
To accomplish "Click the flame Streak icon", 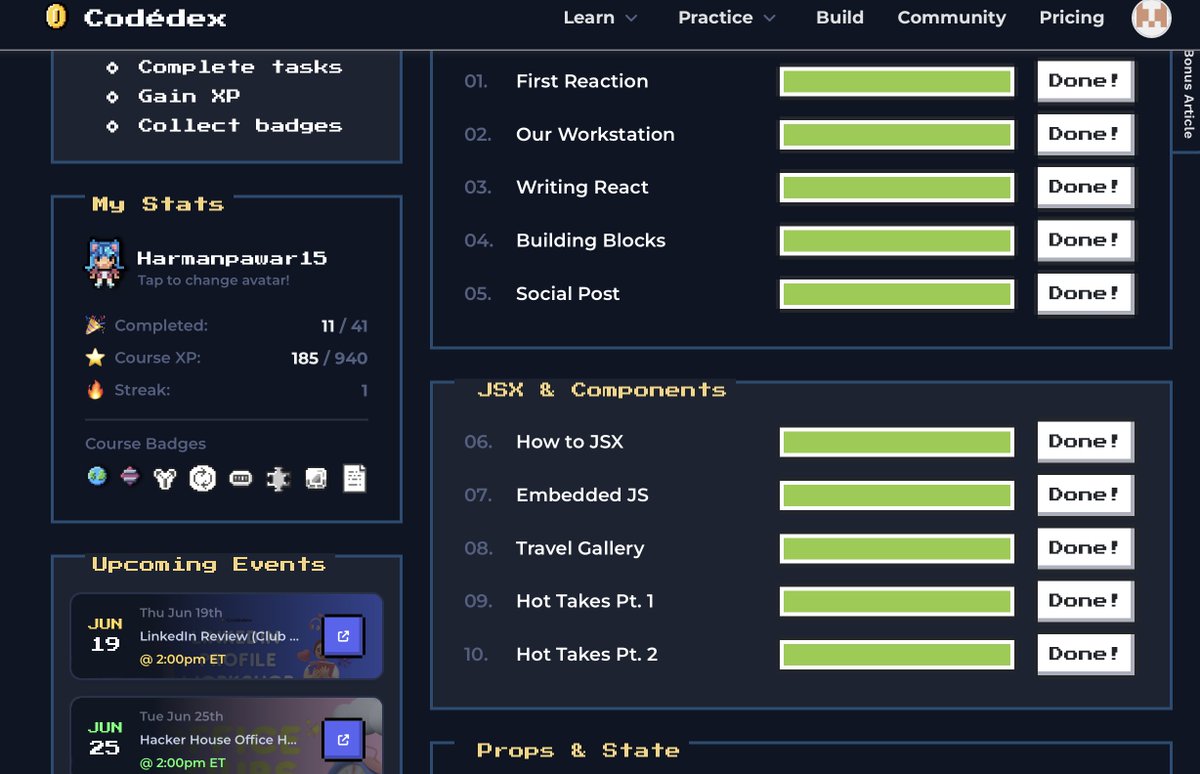I will [x=96, y=390].
